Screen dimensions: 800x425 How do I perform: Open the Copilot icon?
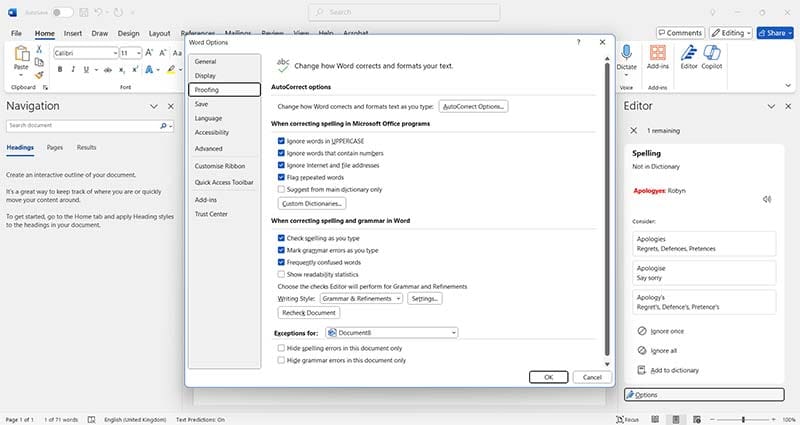pyautogui.click(x=712, y=53)
